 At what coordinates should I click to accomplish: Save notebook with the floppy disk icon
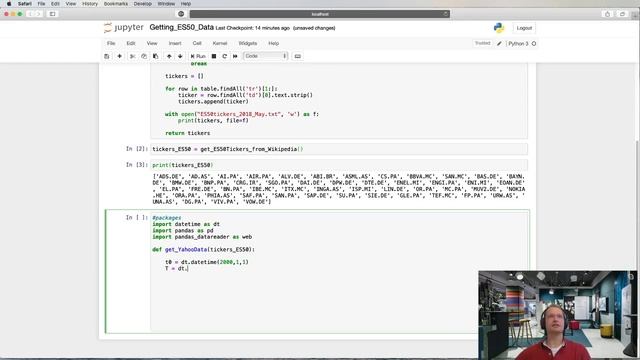[x=107, y=56]
